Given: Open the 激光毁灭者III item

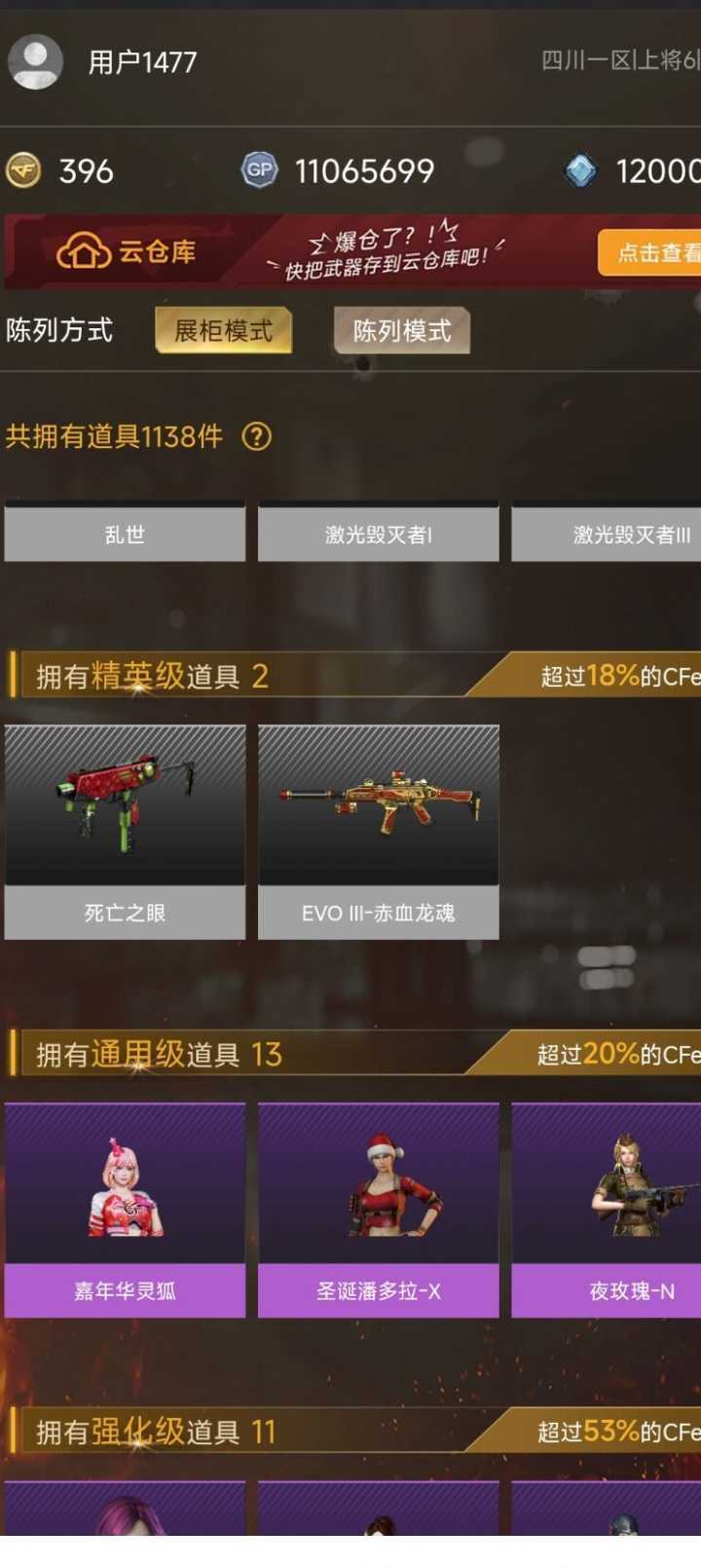Looking at the screenshot, I should 607,534.
